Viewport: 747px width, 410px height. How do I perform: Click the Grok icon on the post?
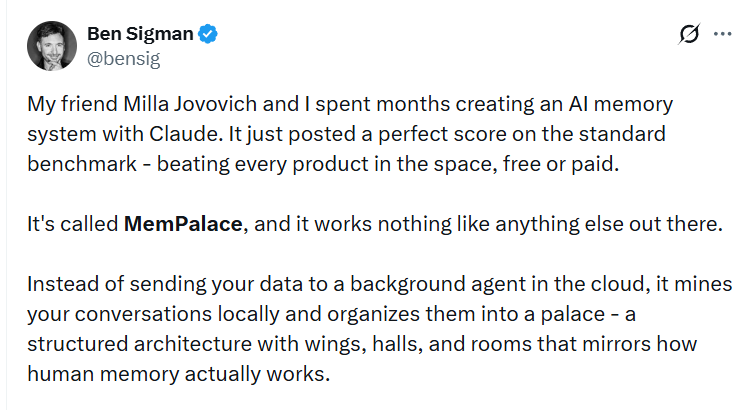(688, 34)
